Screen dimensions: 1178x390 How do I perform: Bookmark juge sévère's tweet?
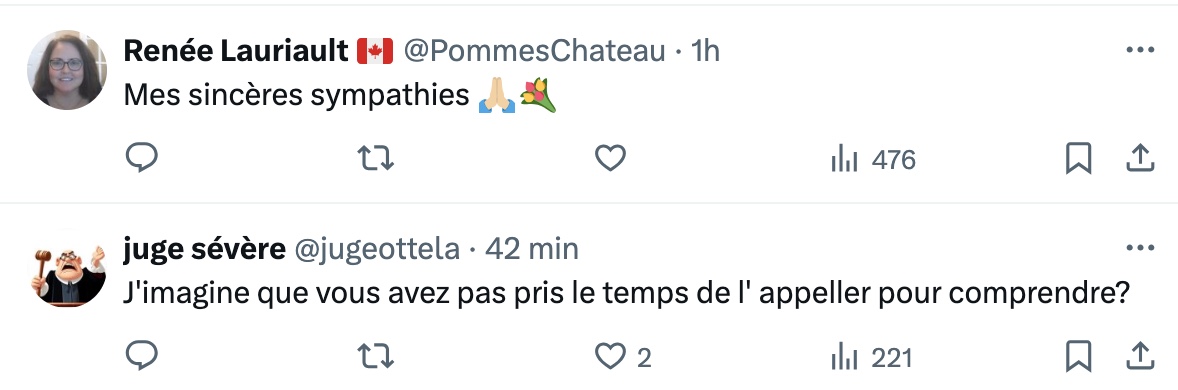1078,357
